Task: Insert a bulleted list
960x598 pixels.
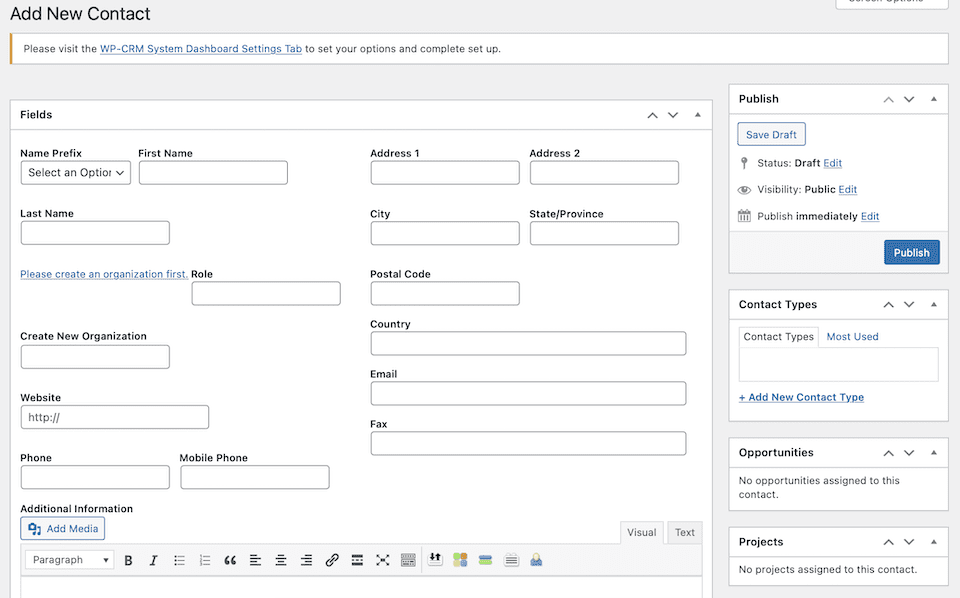Action: tap(180, 559)
